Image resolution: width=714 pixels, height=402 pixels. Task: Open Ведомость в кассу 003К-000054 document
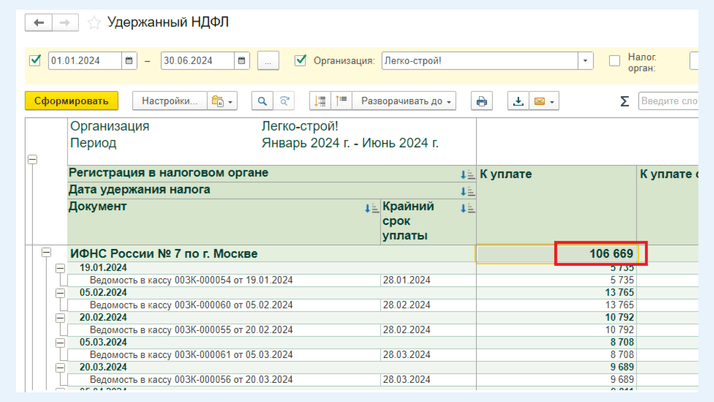coord(191,280)
